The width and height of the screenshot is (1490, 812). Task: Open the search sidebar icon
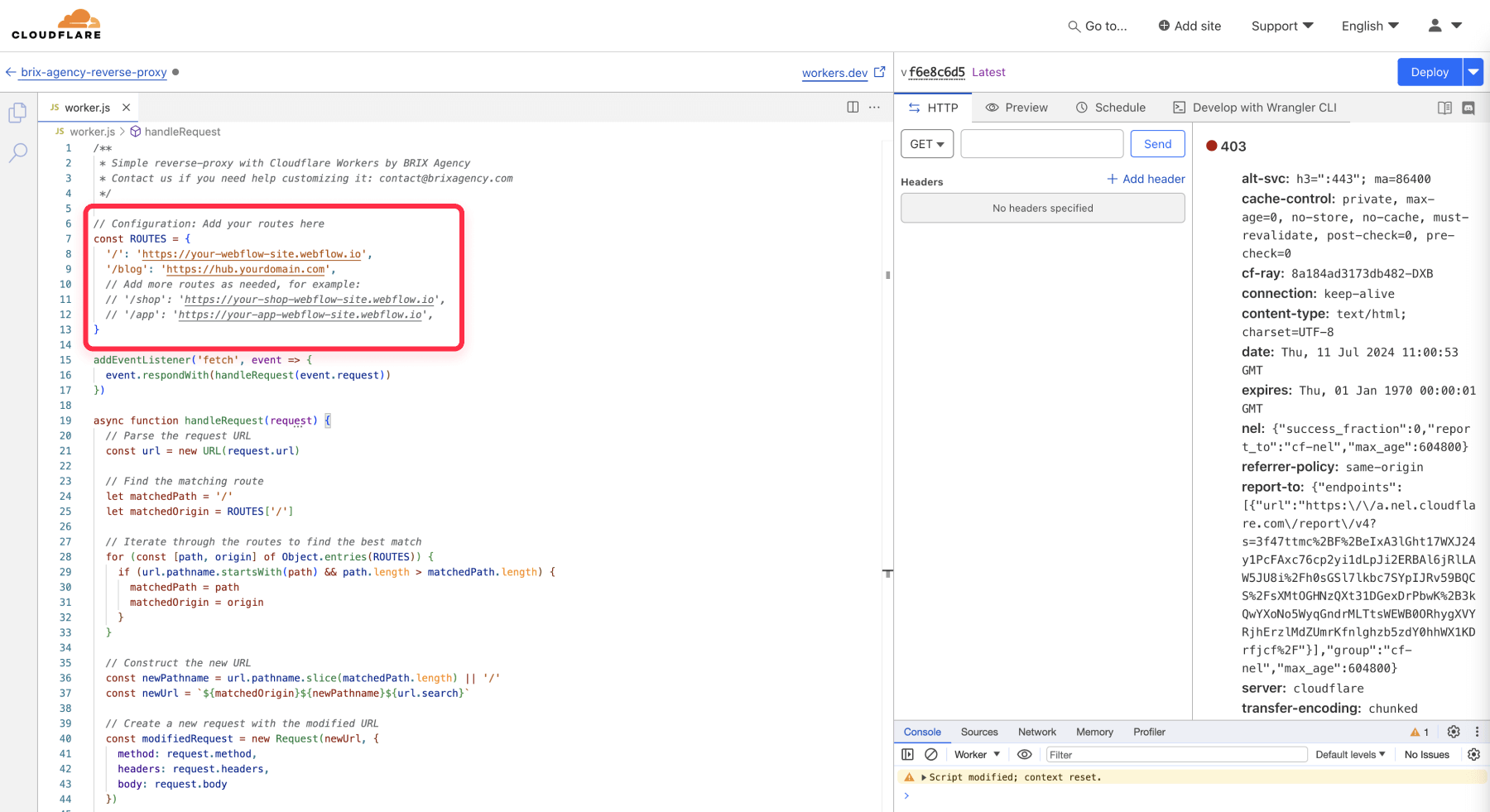point(18,152)
